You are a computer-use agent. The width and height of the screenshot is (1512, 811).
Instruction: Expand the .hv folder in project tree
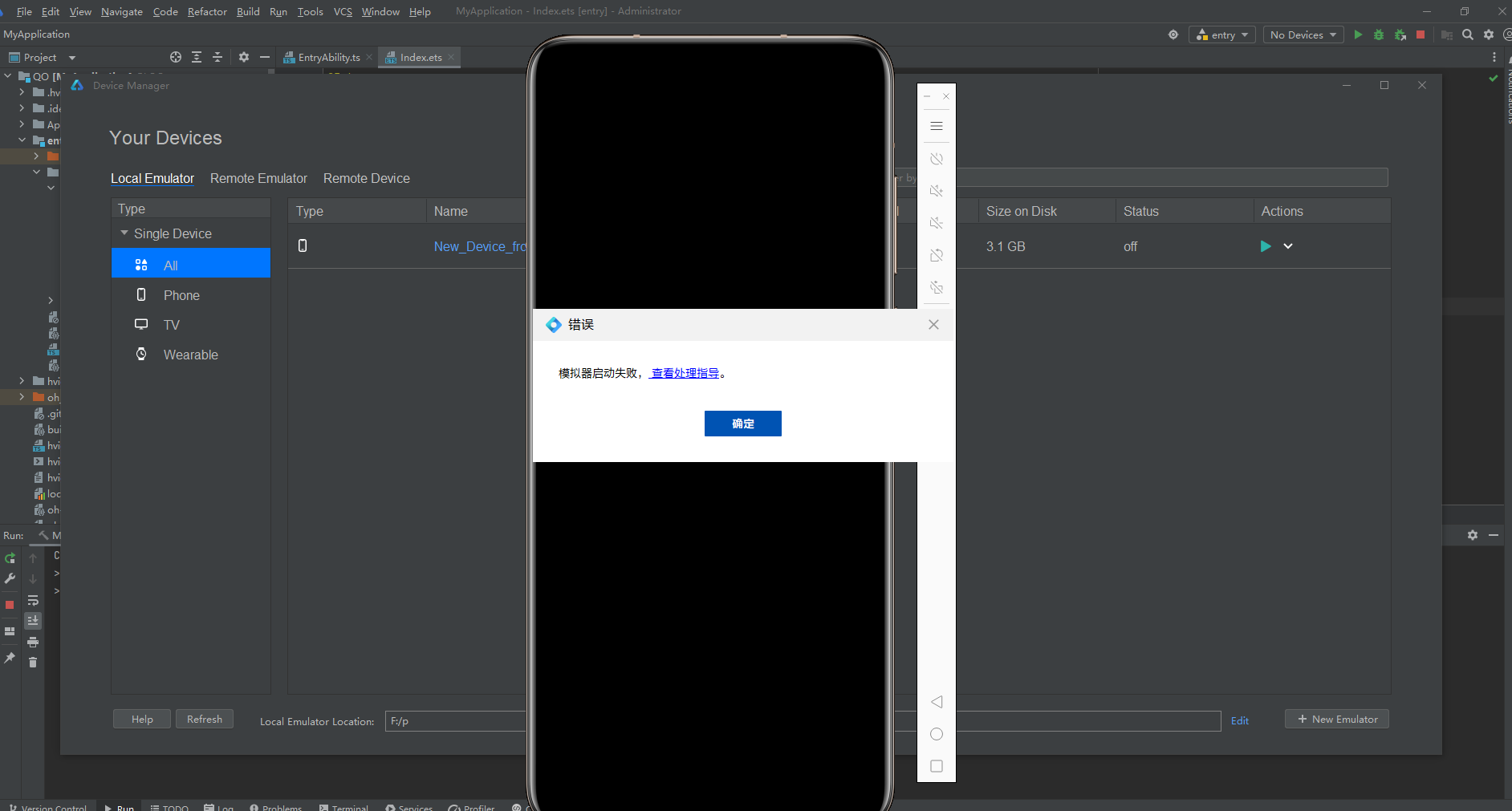22,92
